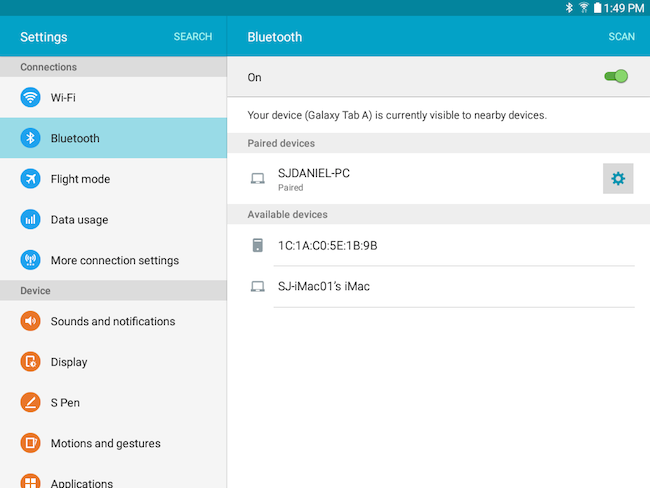This screenshot has width=650, height=488.
Task: Open Data usage via its chart icon
Action: coord(30,219)
